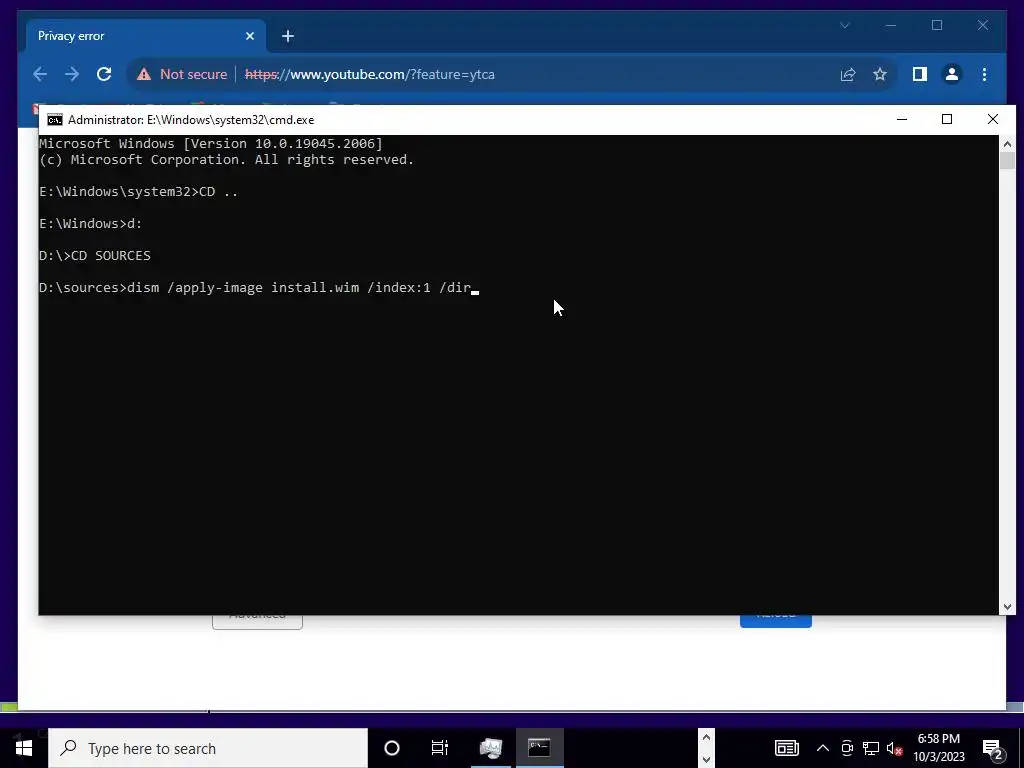Open network status tray icon
1024x768 pixels.
(x=871, y=748)
